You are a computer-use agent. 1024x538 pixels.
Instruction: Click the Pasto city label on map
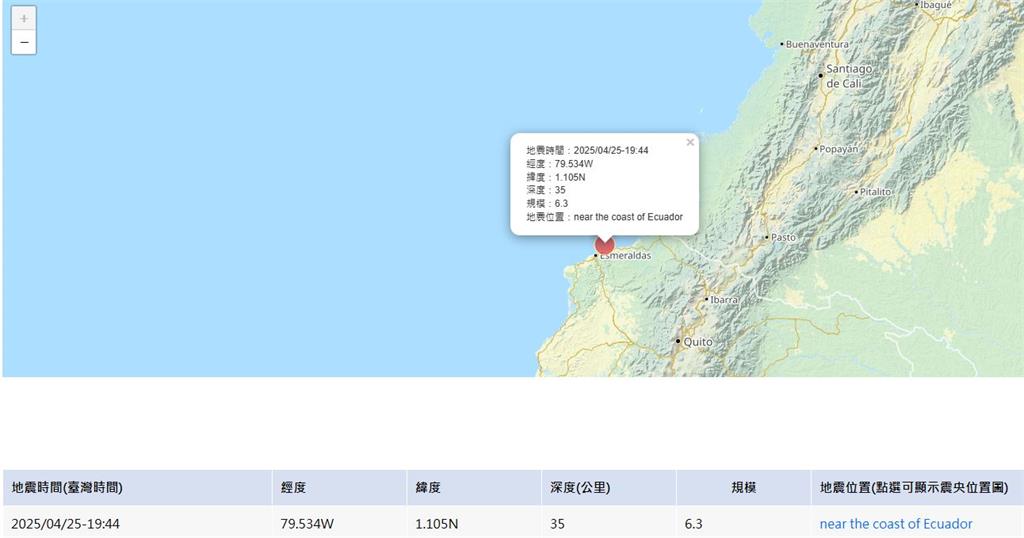pyautogui.click(x=783, y=238)
